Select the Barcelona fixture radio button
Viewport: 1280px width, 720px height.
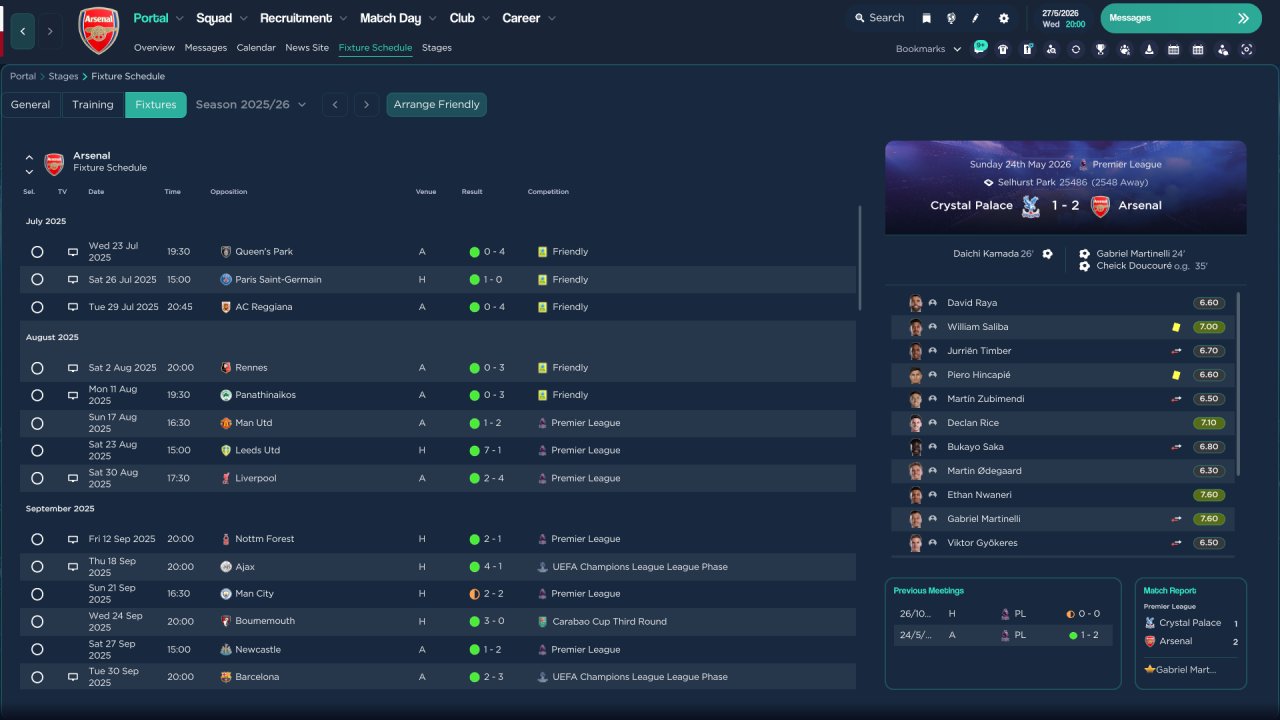click(37, 677)
